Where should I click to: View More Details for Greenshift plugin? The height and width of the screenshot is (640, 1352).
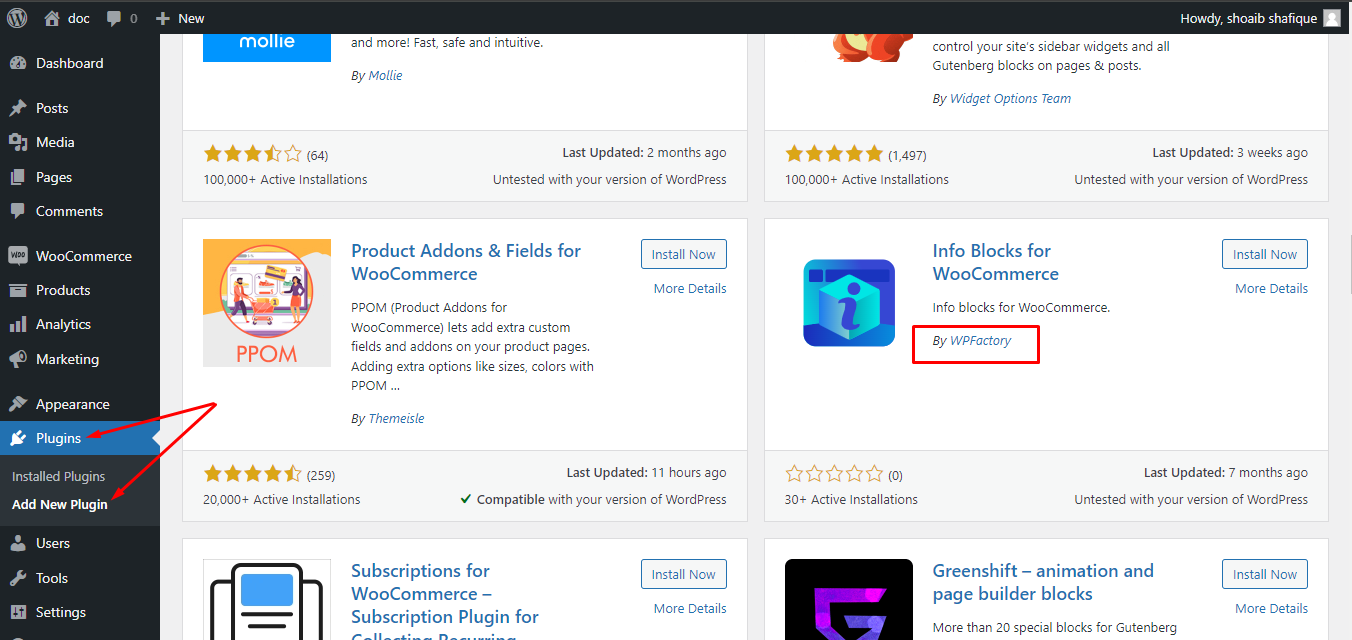1271,608
